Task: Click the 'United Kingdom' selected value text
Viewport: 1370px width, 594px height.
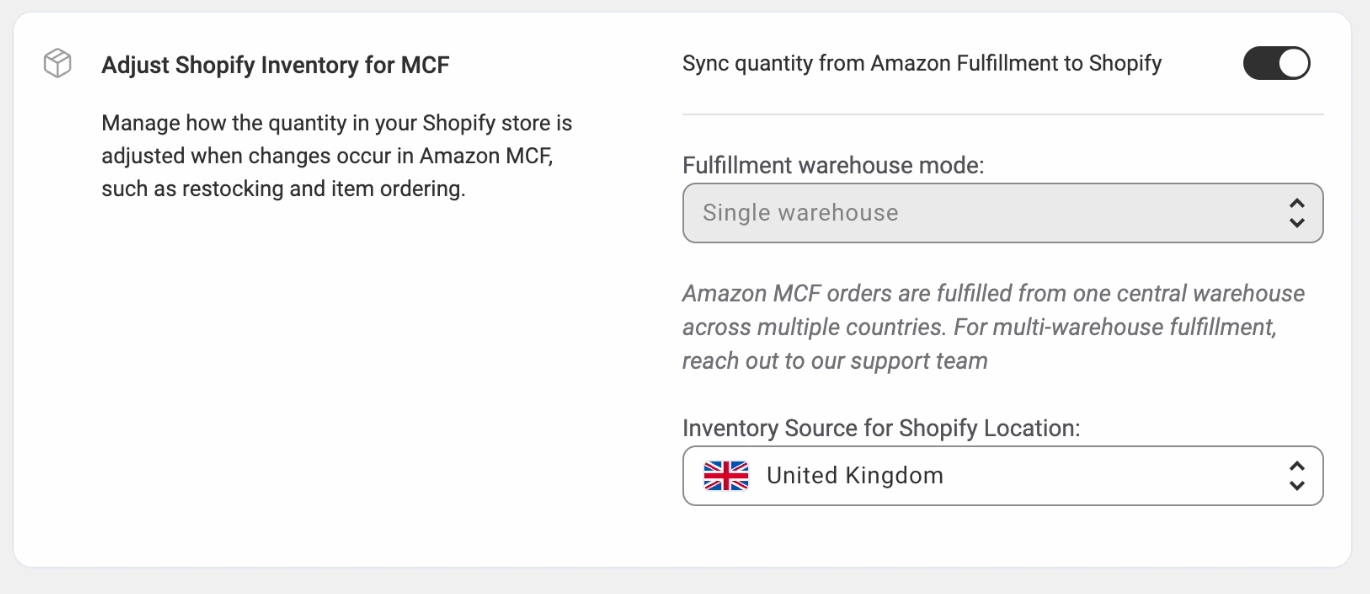Action: [854, 476]
